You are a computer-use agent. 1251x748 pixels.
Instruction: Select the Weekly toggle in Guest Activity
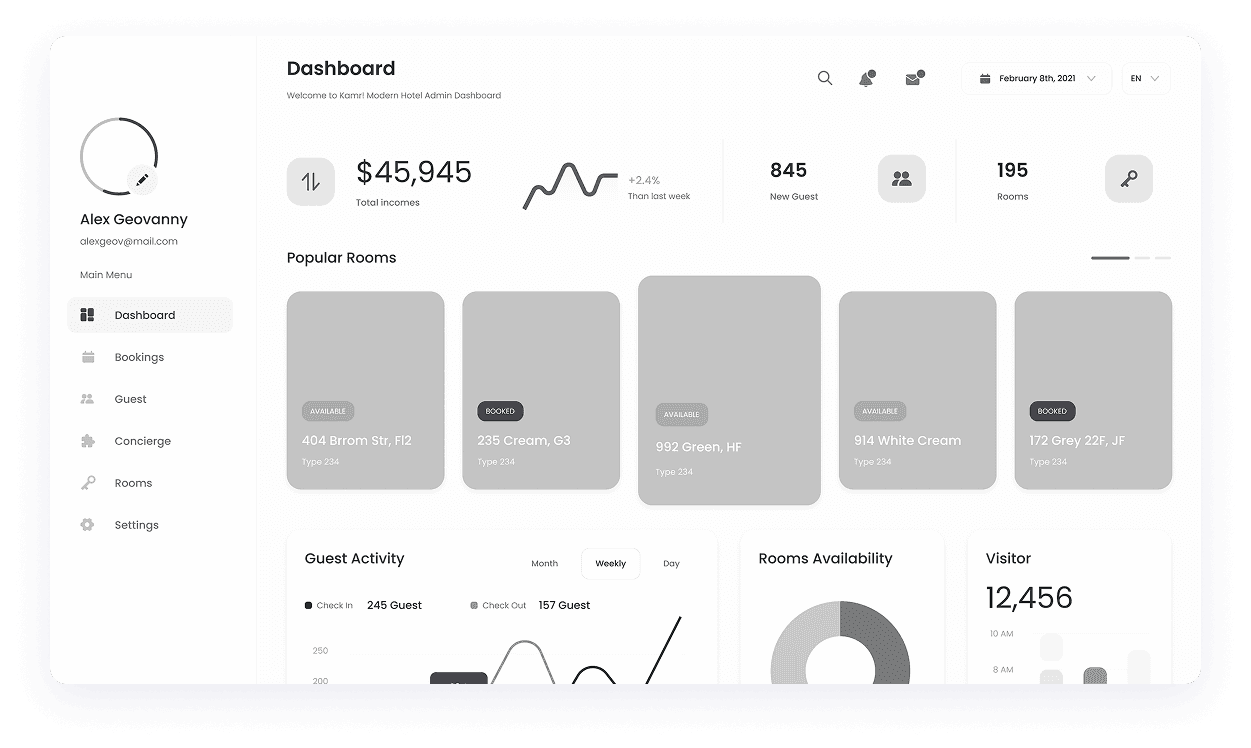point(610,563)
